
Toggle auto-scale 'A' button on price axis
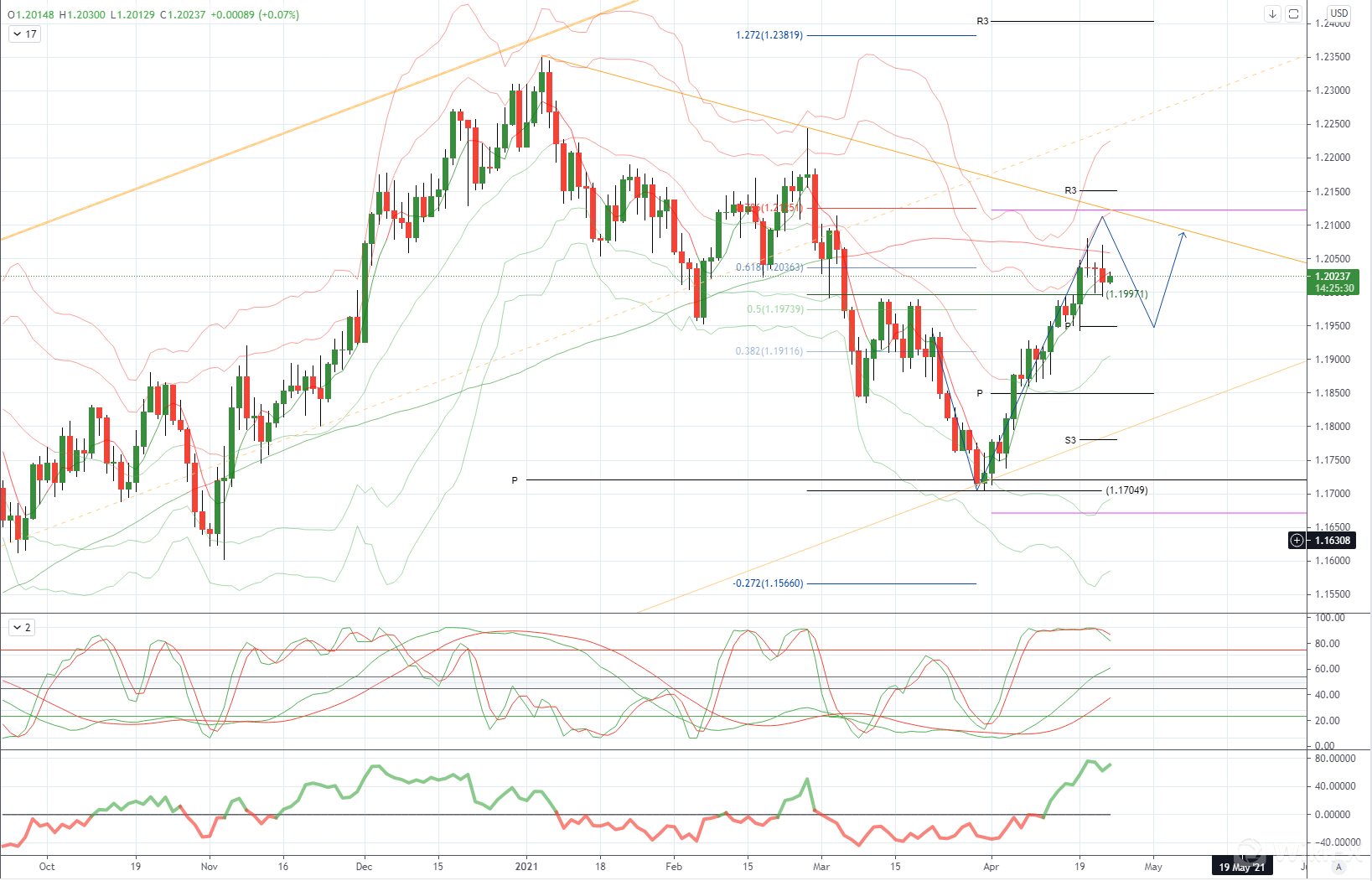pyautogui.click(x=1338, y=867)
